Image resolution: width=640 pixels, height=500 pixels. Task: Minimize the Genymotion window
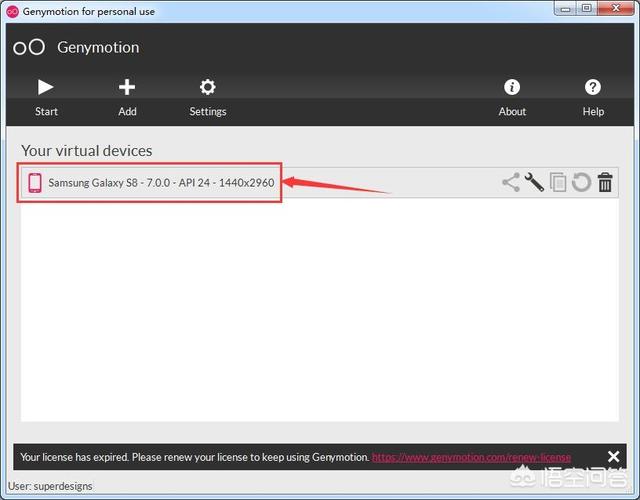[x=565, y=9]
